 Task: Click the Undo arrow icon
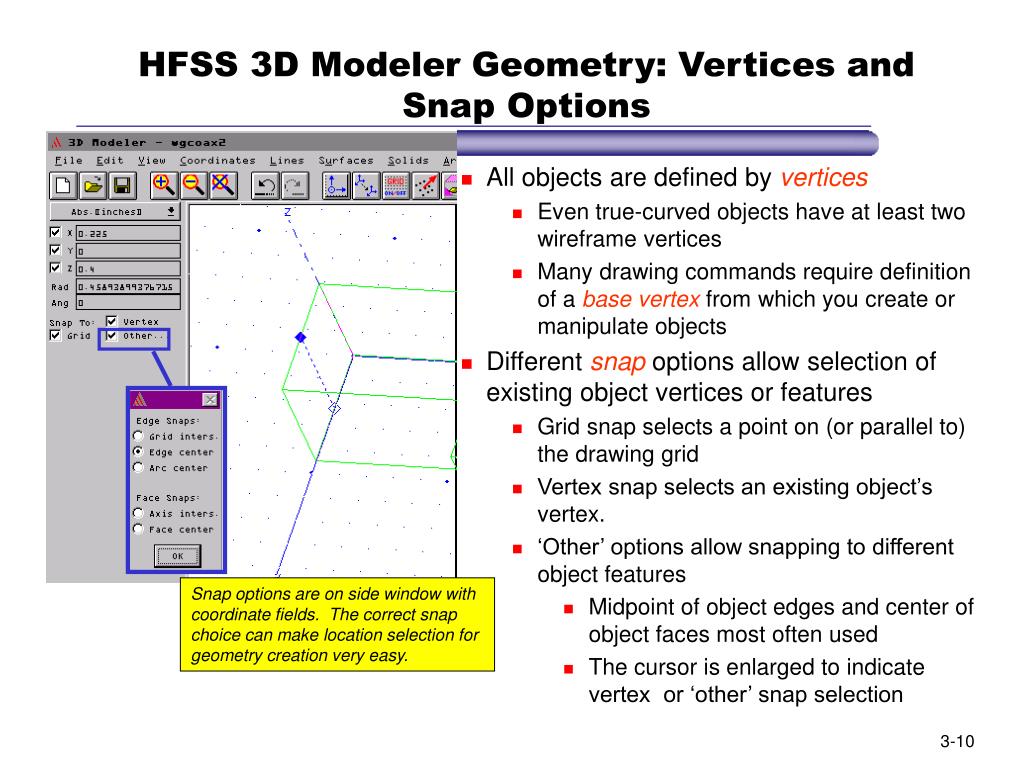(x=265, y=186)
